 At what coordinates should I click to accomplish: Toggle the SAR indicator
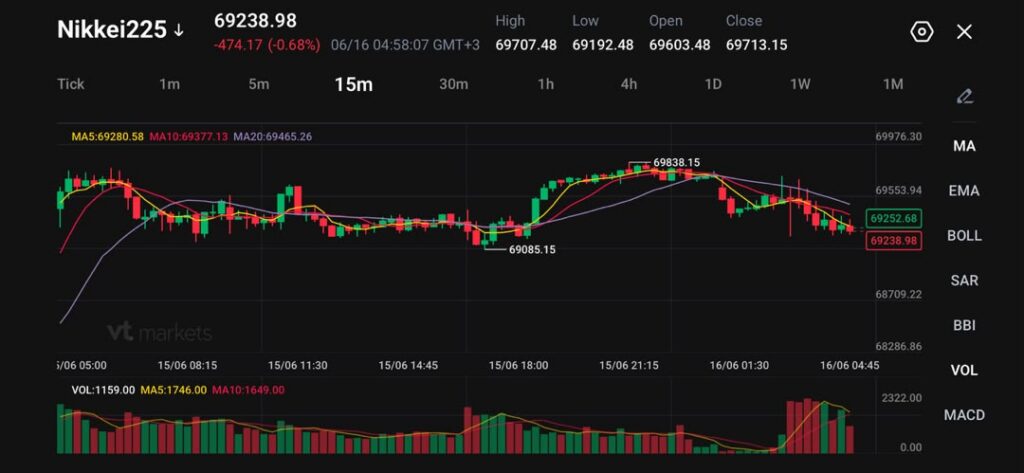tap(964, 280)
